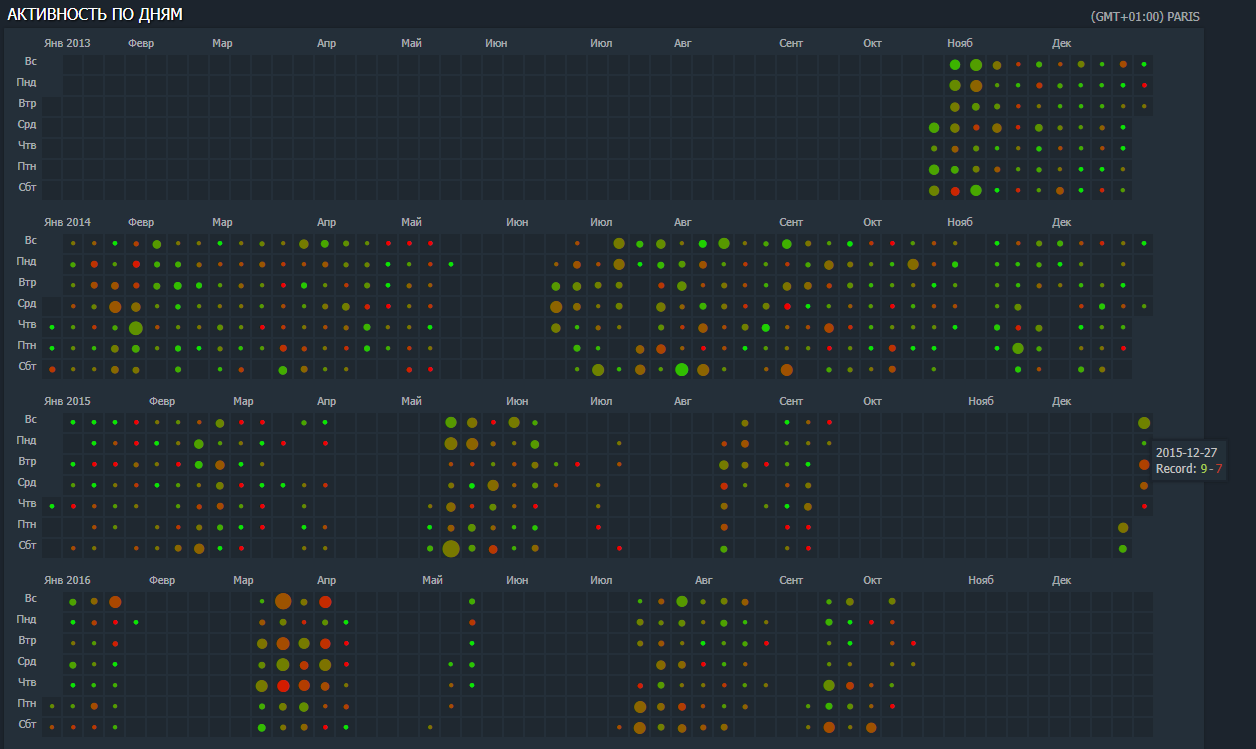
Task: Click the "АКТИВНОСТЬ ПО ДНЯМ" heading
Action: point(95,14)
